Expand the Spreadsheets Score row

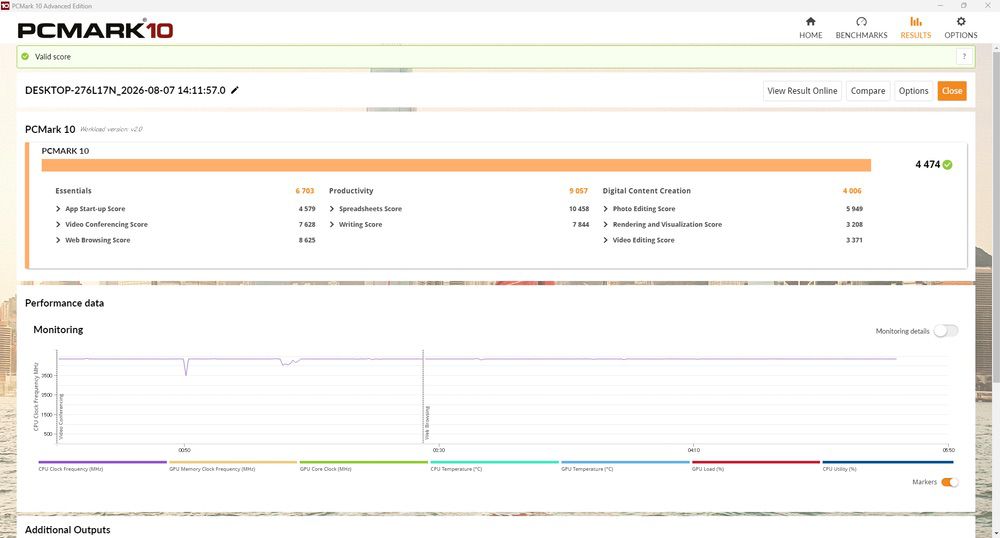coord(365,209)
